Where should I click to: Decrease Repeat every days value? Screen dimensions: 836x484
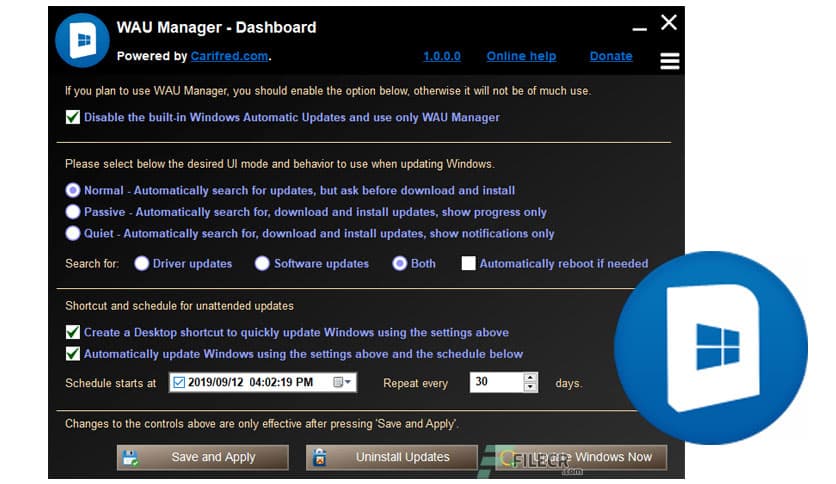coord(530,387)
